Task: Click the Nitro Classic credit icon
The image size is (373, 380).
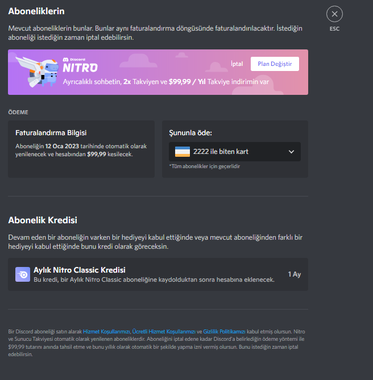Action: pyautogui.click(x=23, y=274)
